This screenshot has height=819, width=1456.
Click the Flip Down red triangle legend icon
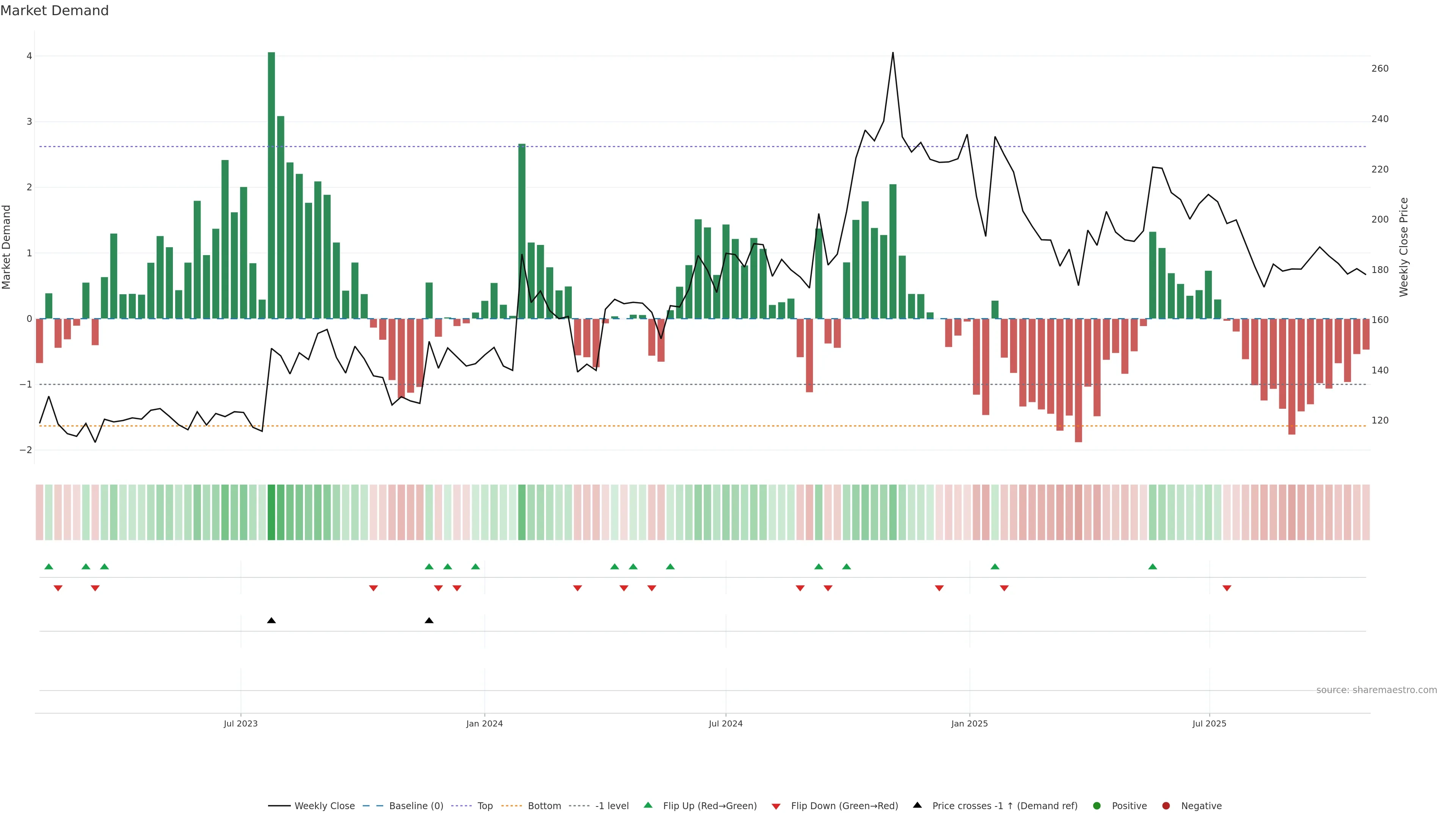point(776,806)
